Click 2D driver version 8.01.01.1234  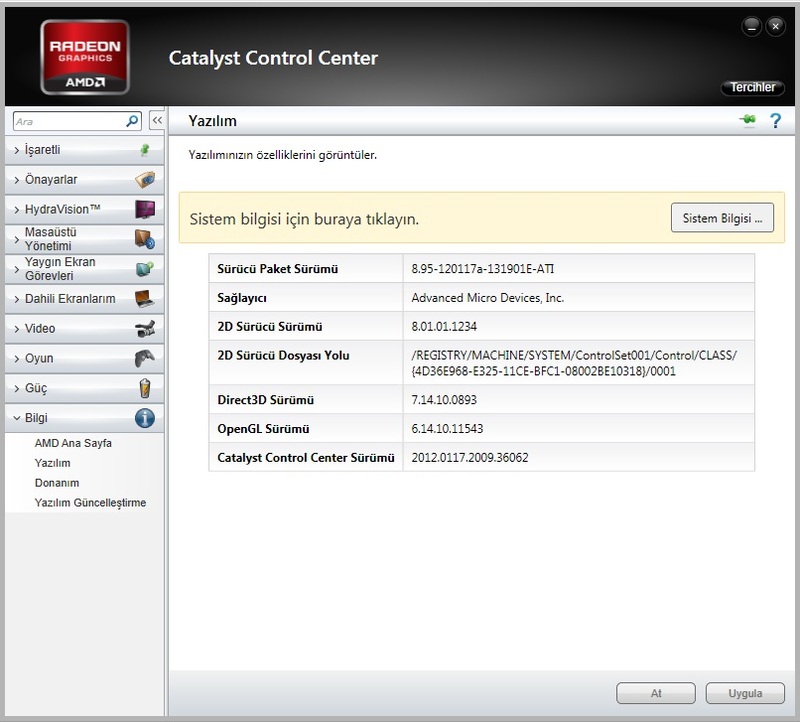pos(444,327)
